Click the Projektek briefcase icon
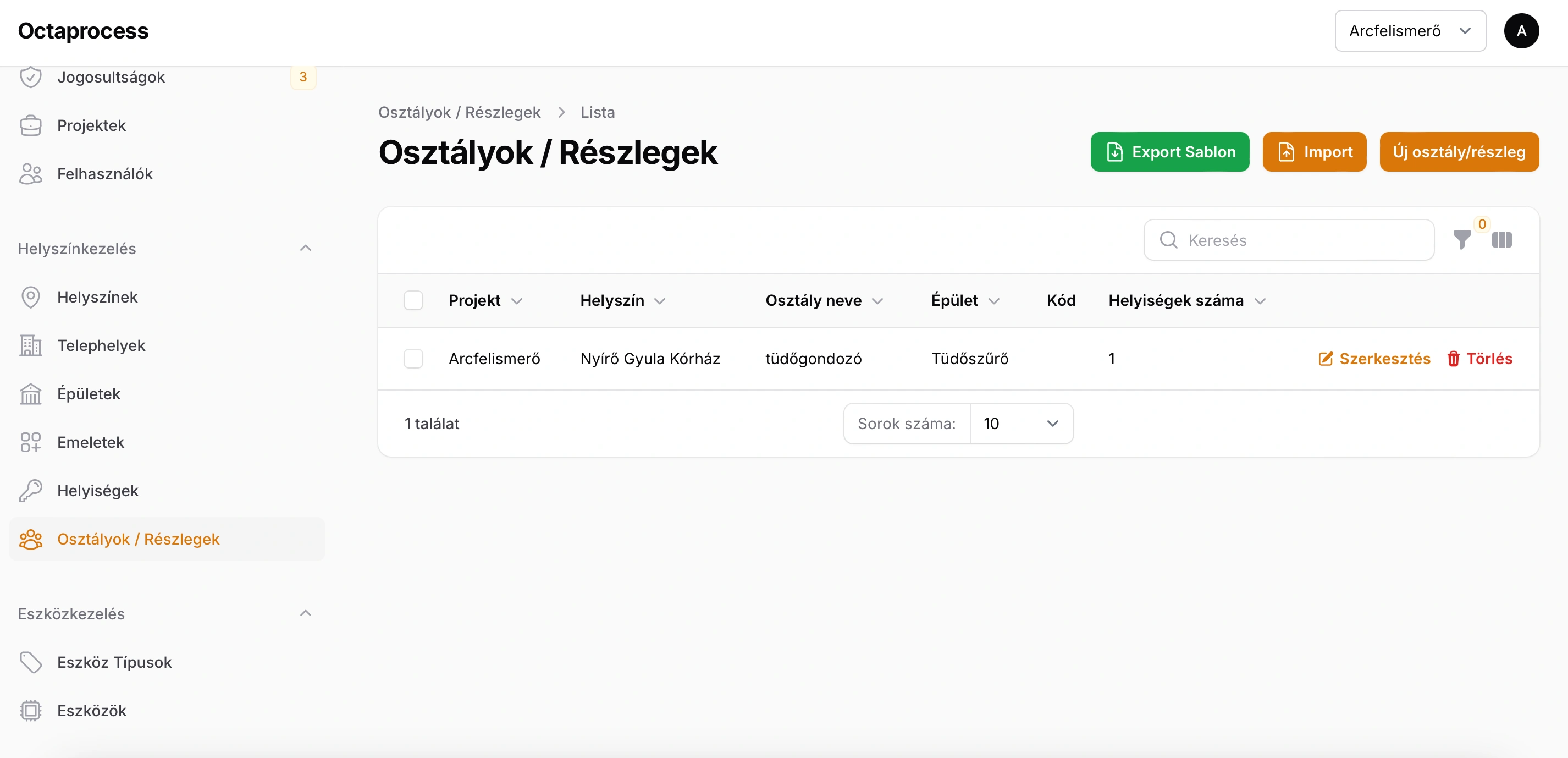The width and height of the screenshot is (1568, 758). (30, 125)
